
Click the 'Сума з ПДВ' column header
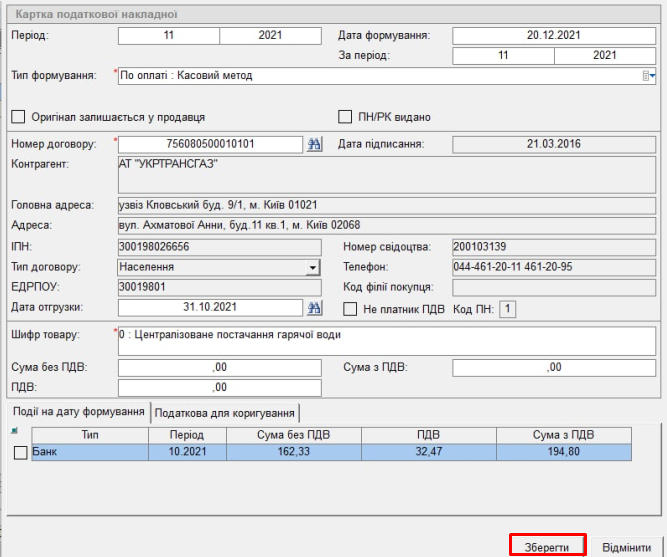coord(565,435)
